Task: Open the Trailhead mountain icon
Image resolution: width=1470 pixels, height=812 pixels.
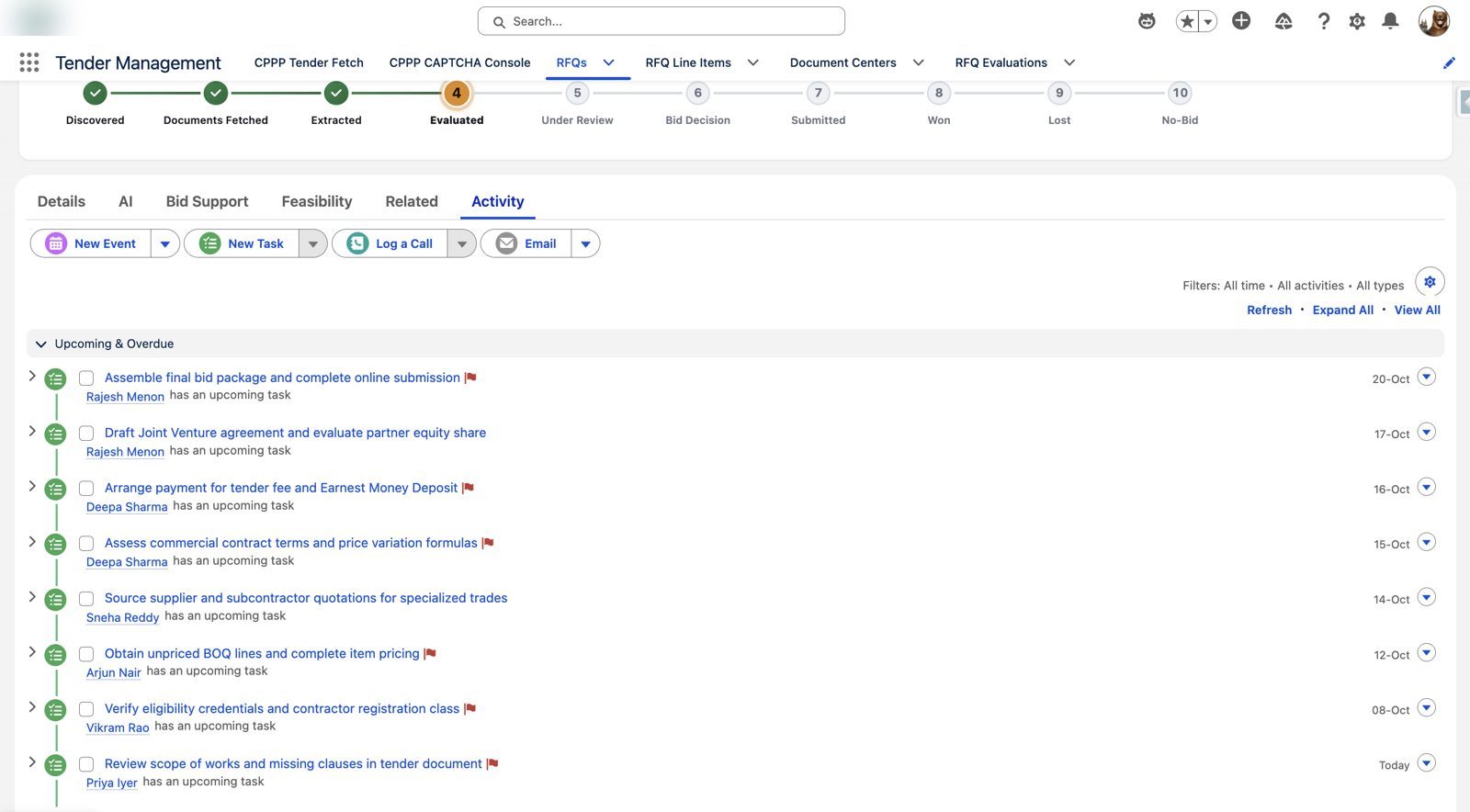Action: (x=1283, y=21)
